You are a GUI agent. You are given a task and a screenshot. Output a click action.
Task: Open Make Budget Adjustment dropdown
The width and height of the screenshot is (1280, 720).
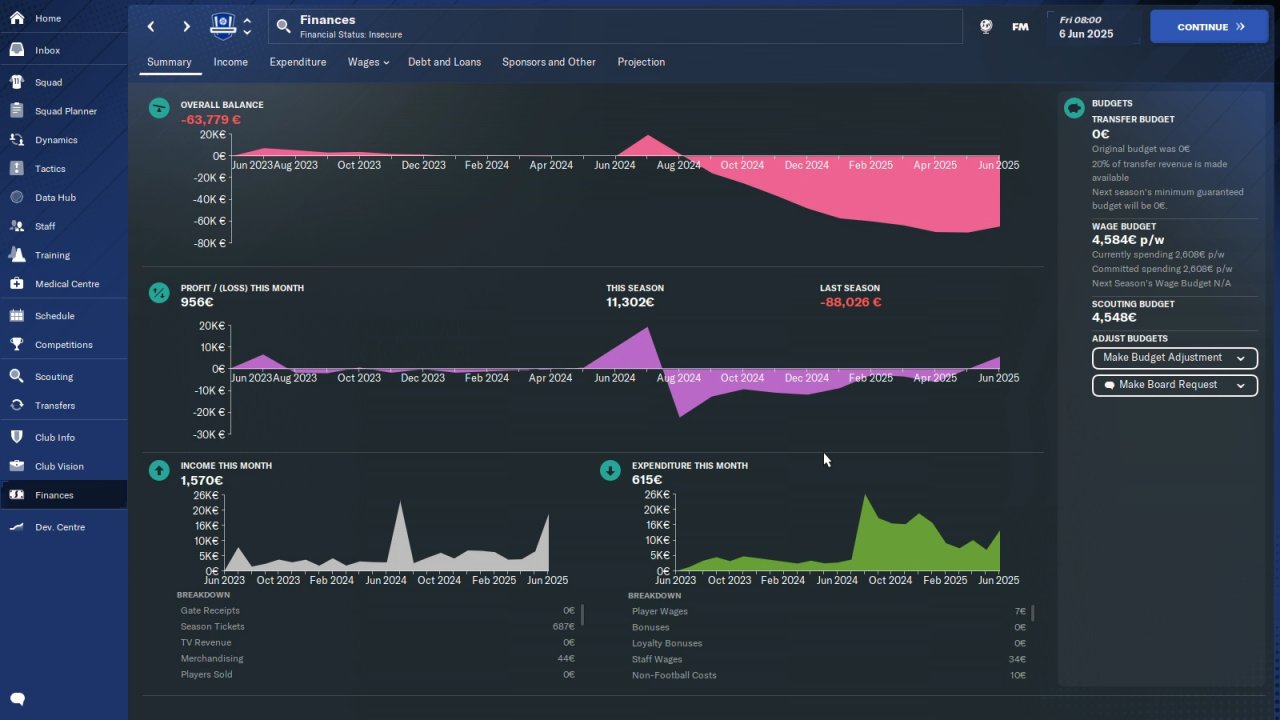point(1174,358)
